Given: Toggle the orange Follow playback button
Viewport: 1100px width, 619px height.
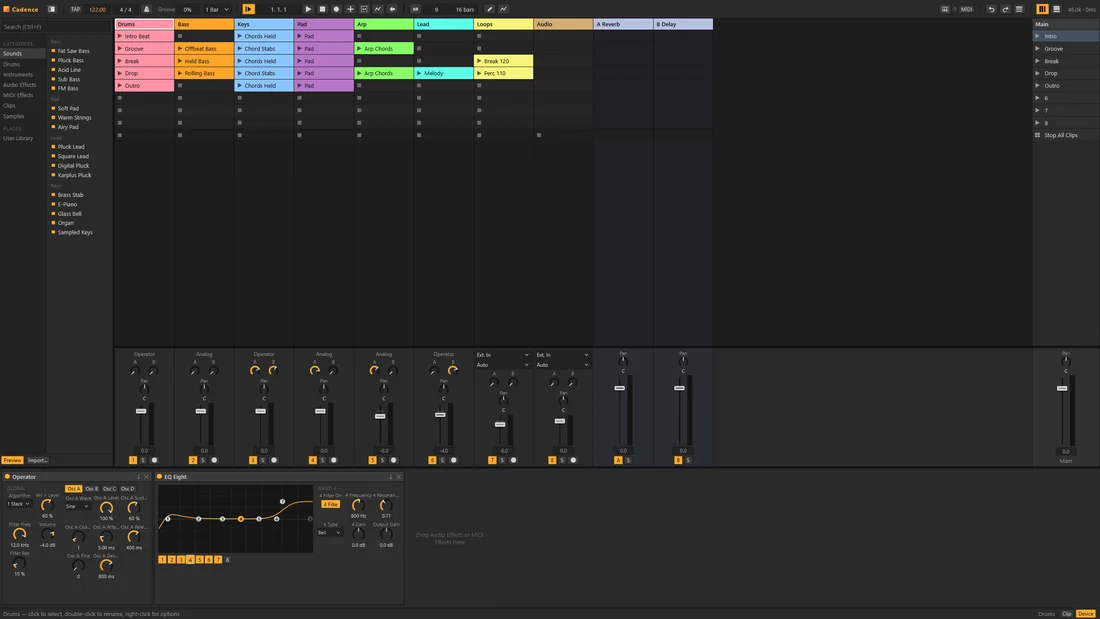Looking at the screenshot, I should pyautogui.click(x=248, y=9).
